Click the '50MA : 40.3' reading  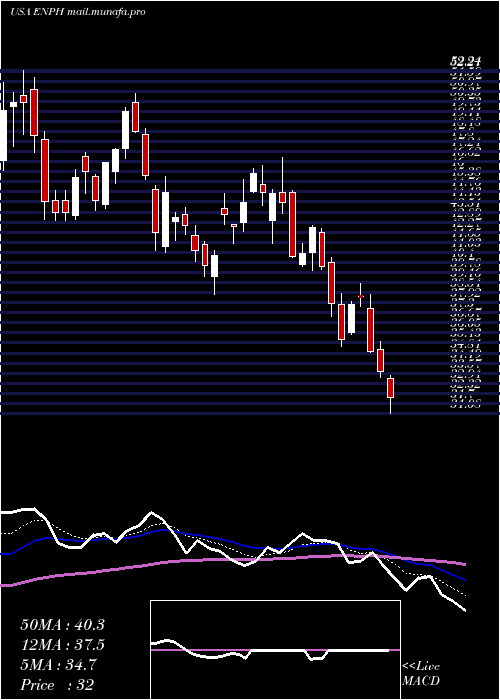62,625
